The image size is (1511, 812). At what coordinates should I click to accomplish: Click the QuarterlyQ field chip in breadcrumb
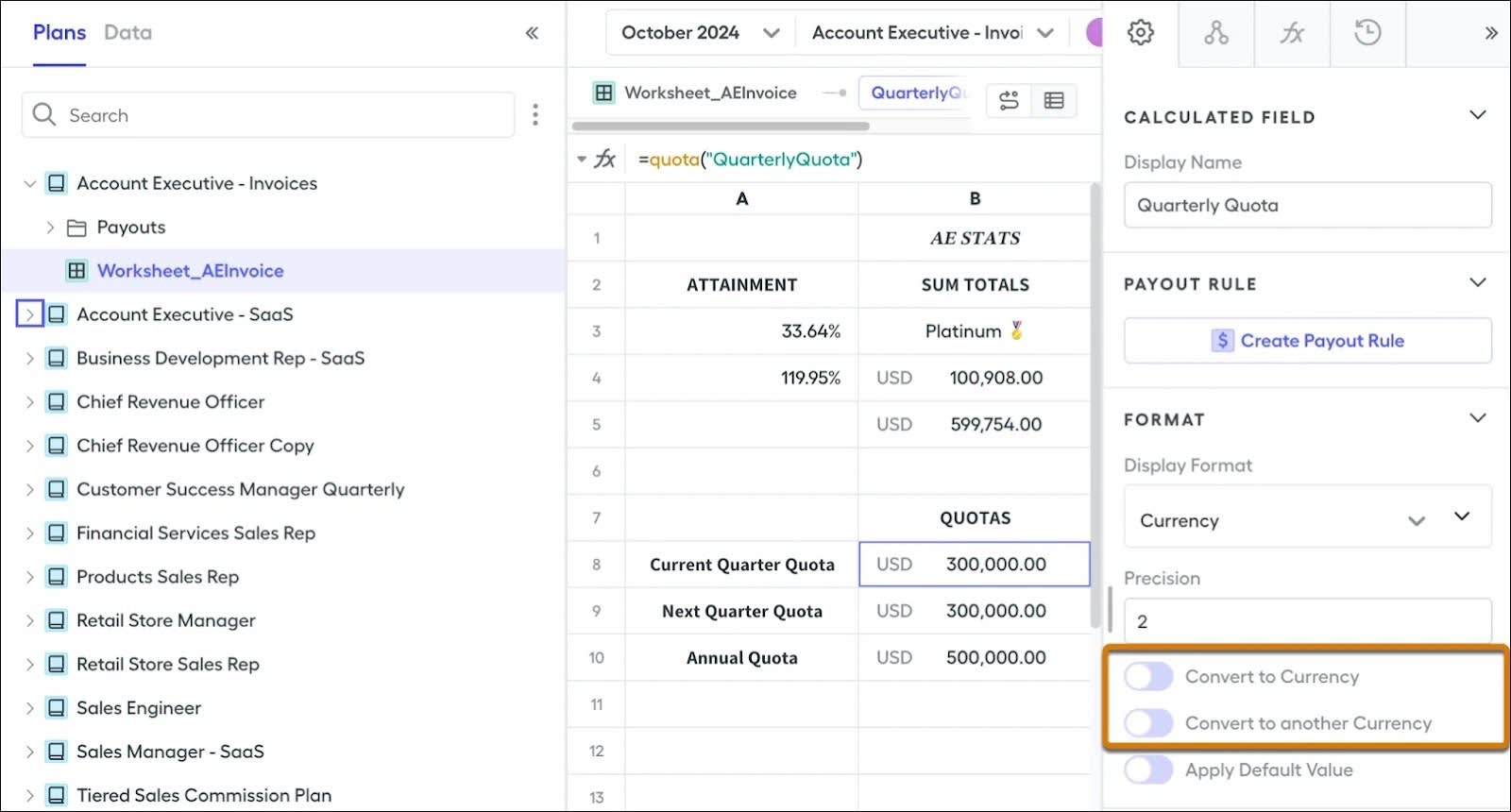click(914, 93)
